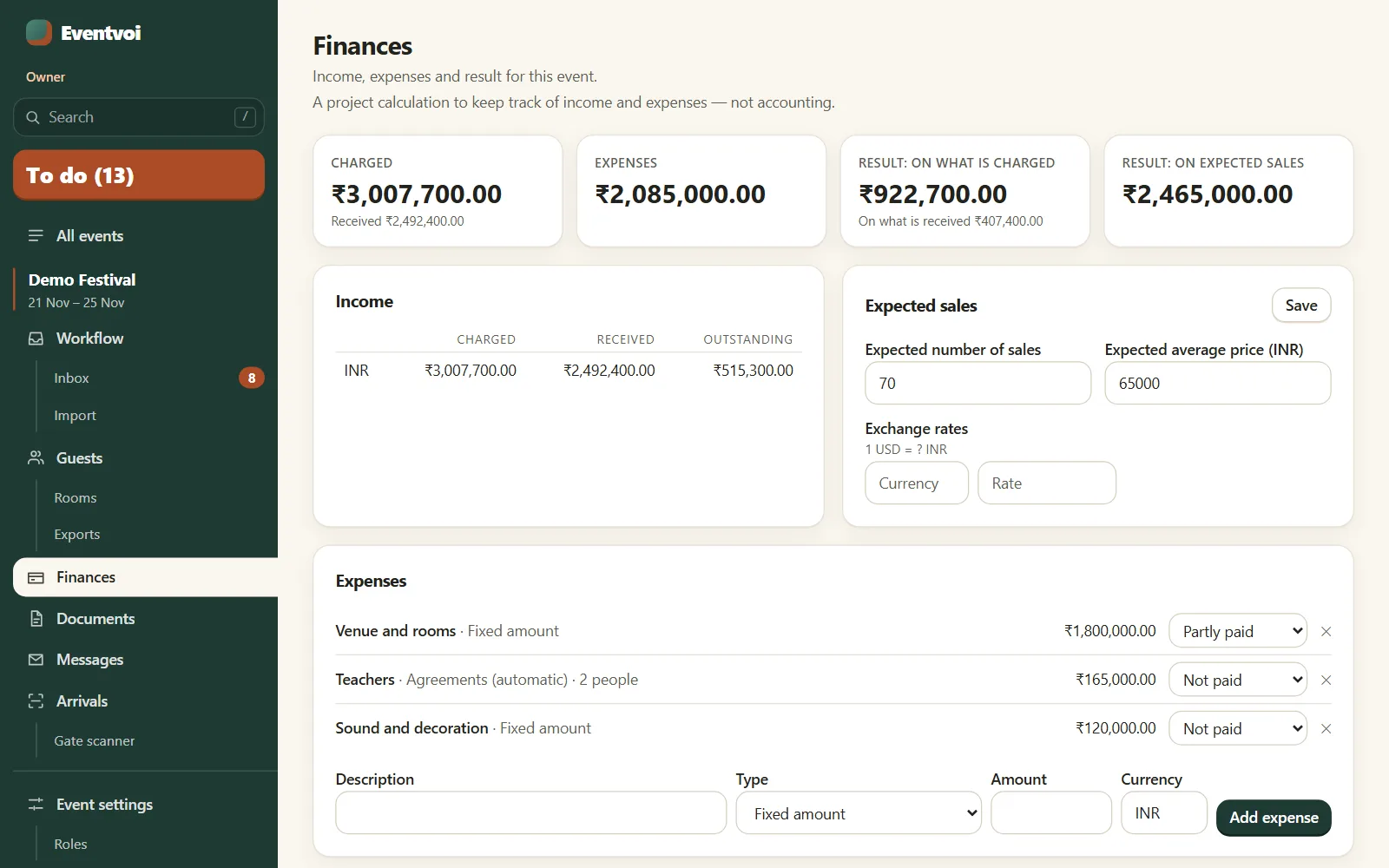Remove the Venue and rooms expense
The image size is (1389, 868).
(1326, 632)
